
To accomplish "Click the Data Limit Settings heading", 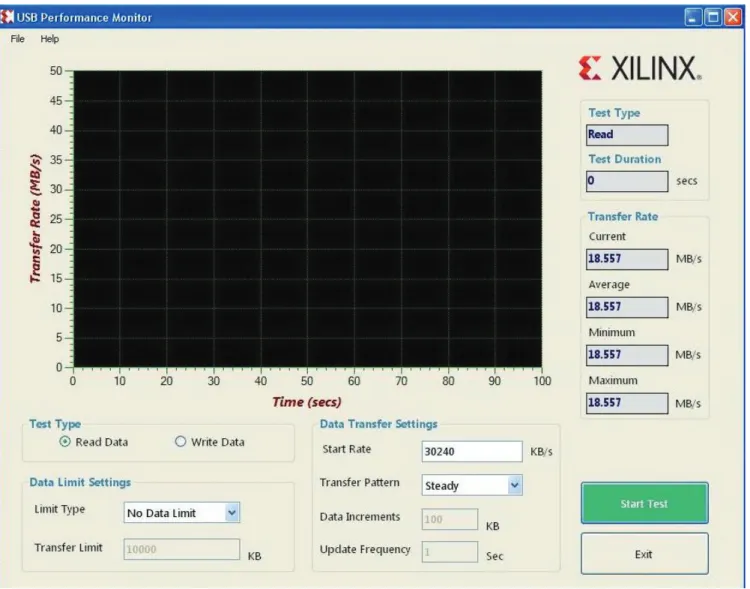I will pyautogui.click(x=80, y=482).
